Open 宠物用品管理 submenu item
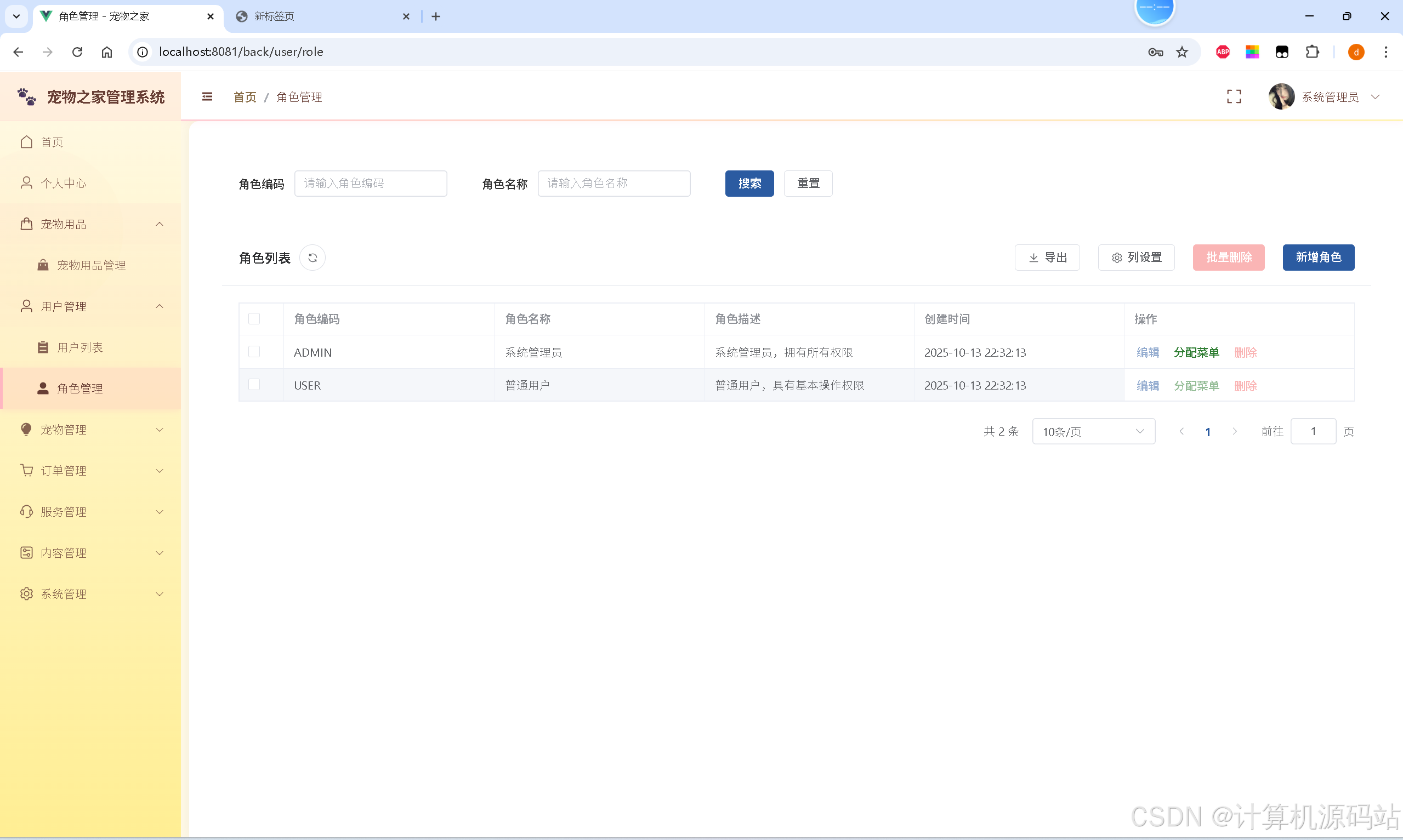1403x840 pixels. click(90, 265)
